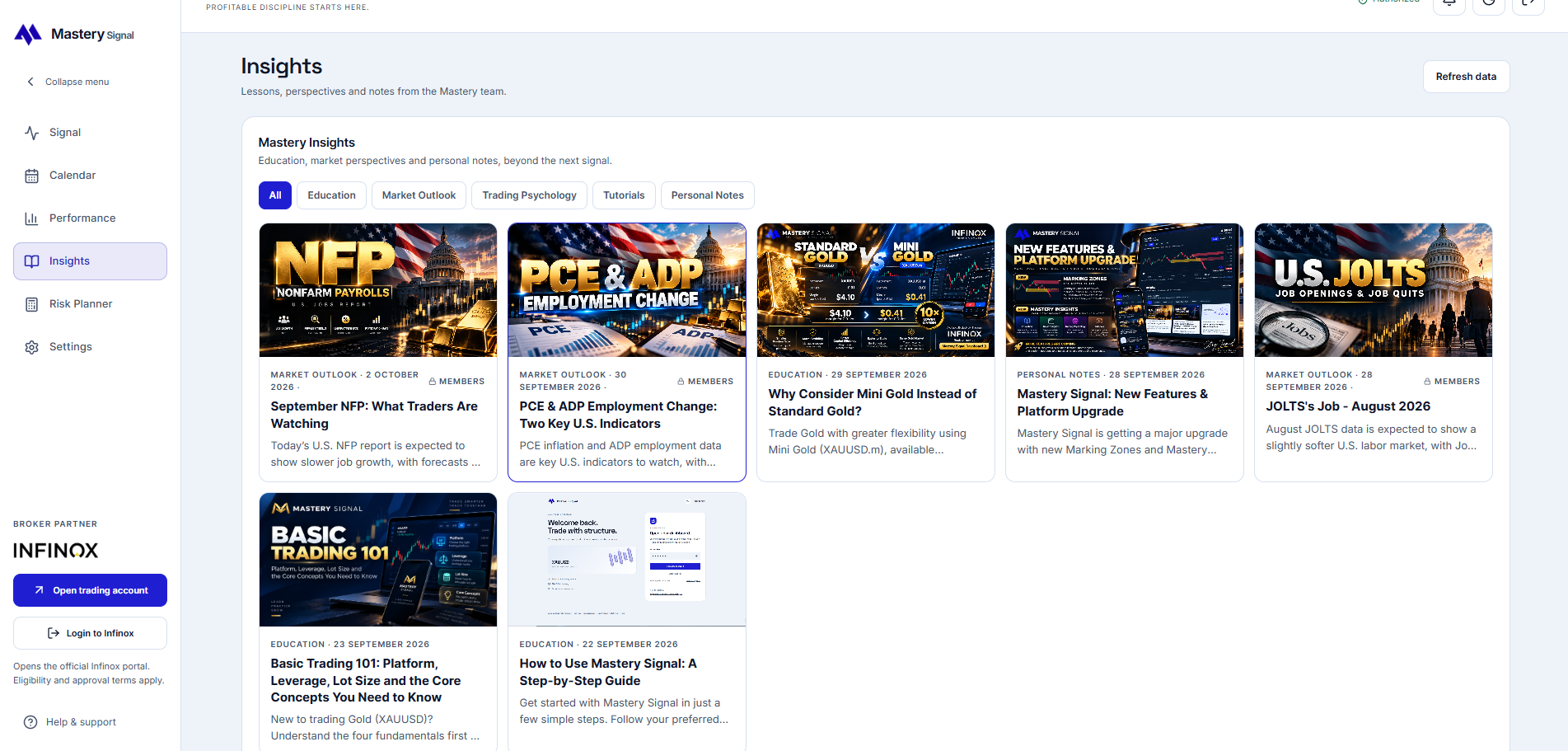Open the How to Use Mastery Signal thumbnail
Viewport: 1568px width, 751px height.
tap(627, 560)
